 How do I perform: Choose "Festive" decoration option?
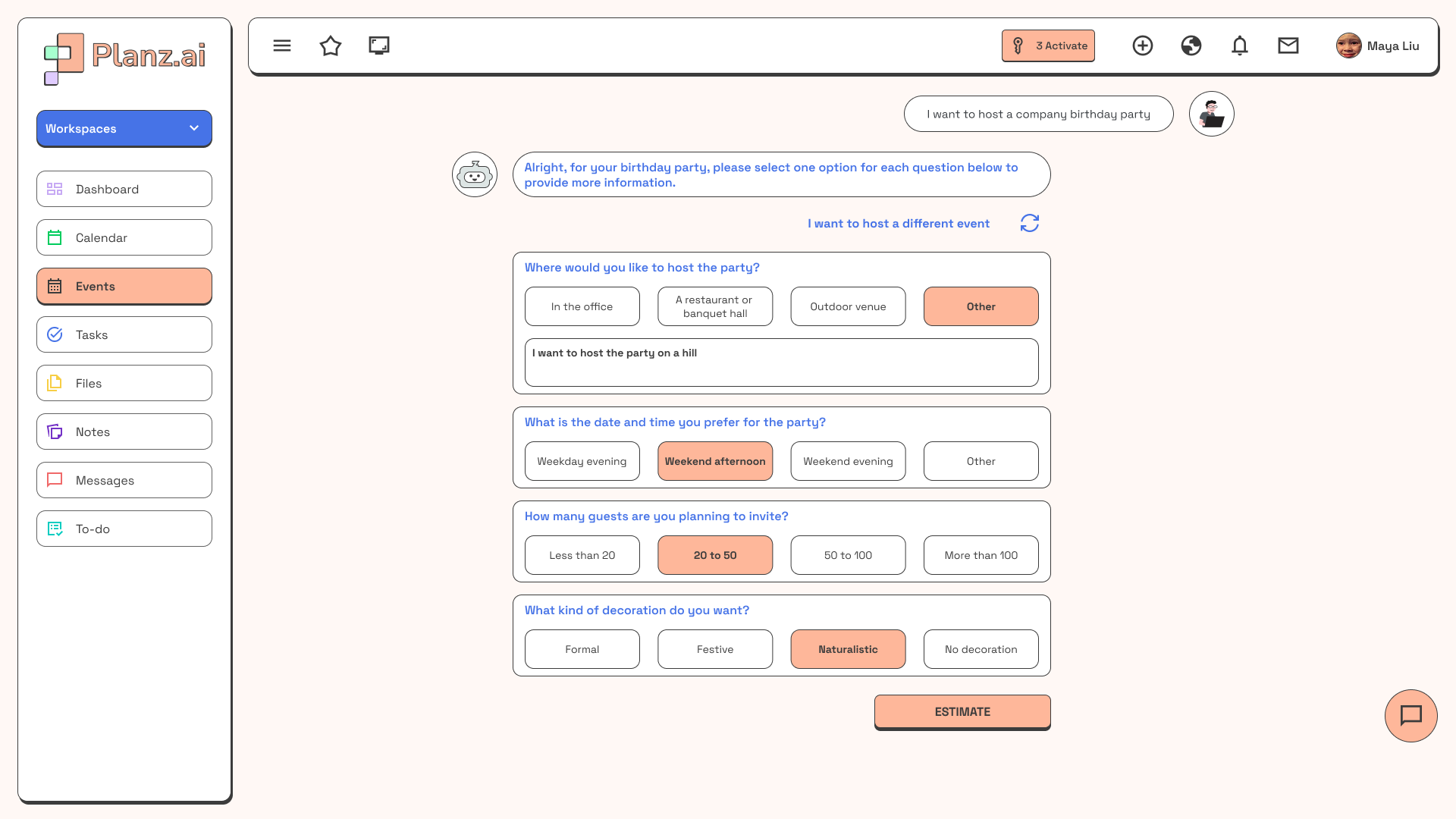tap(715, 649)
